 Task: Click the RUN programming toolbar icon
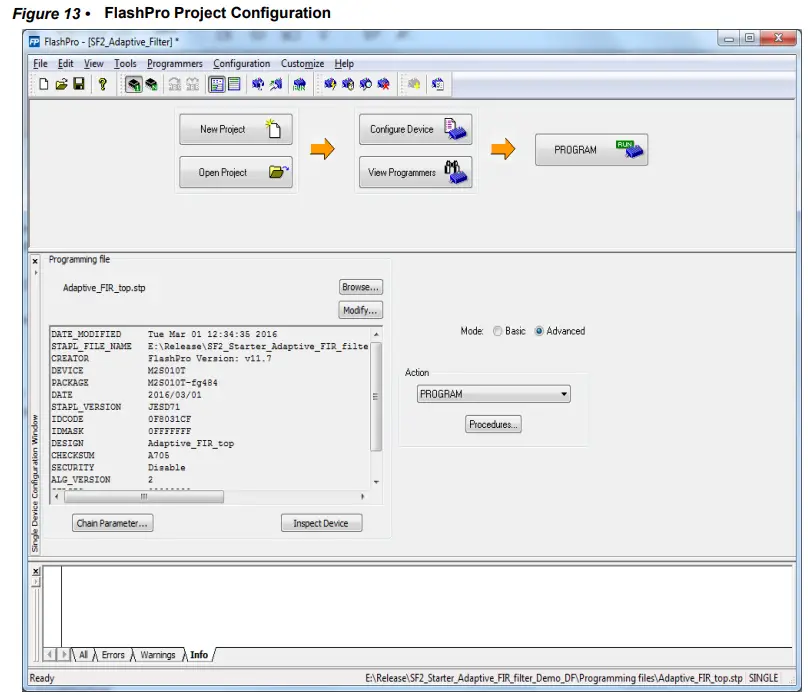tap(300, 84)
